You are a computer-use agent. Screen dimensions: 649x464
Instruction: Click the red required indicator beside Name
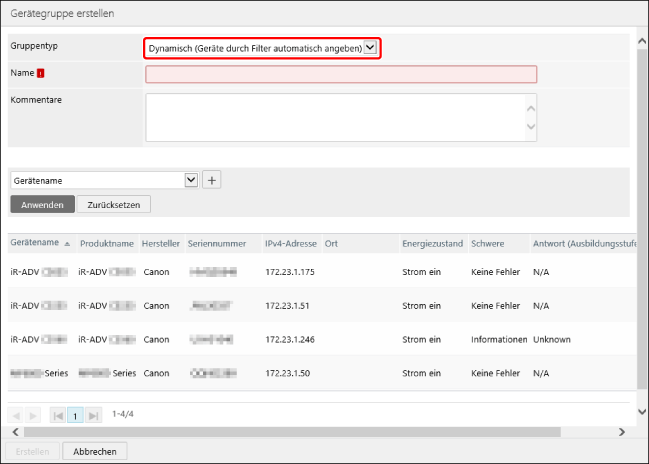click(41, 73)
